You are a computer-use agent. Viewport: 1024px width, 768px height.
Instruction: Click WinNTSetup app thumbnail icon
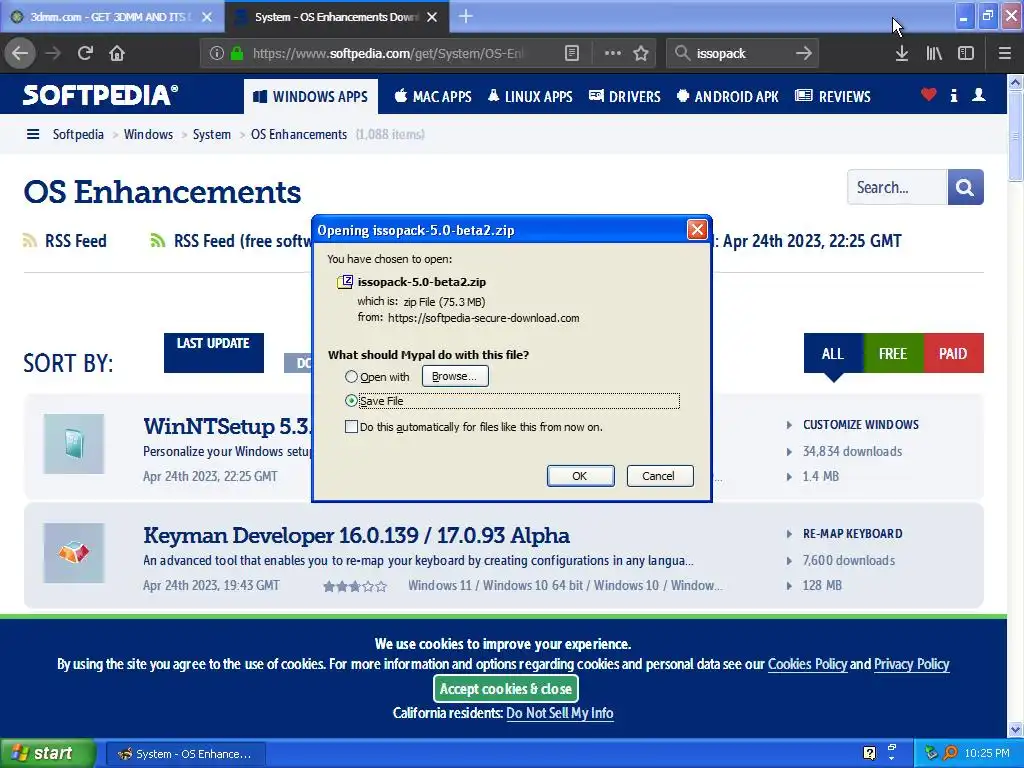(x=74, y=444)
